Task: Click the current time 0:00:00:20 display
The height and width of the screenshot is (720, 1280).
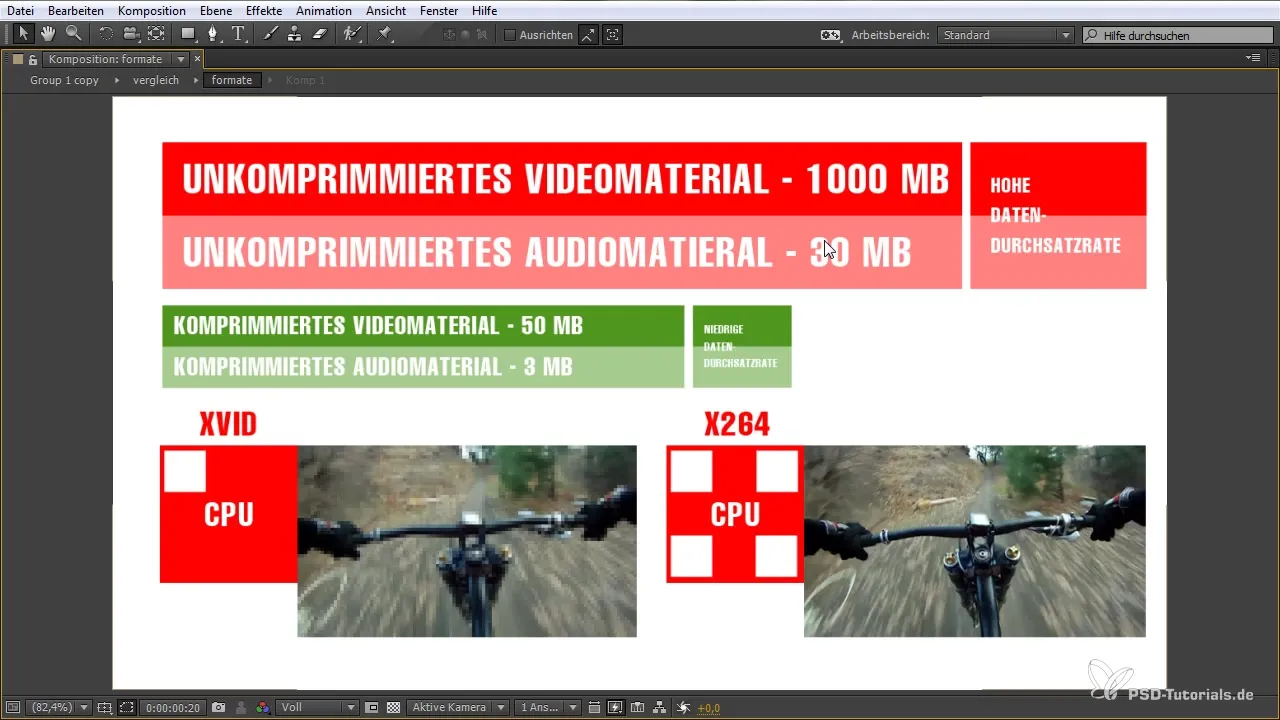Action: [x=174, y=707]
